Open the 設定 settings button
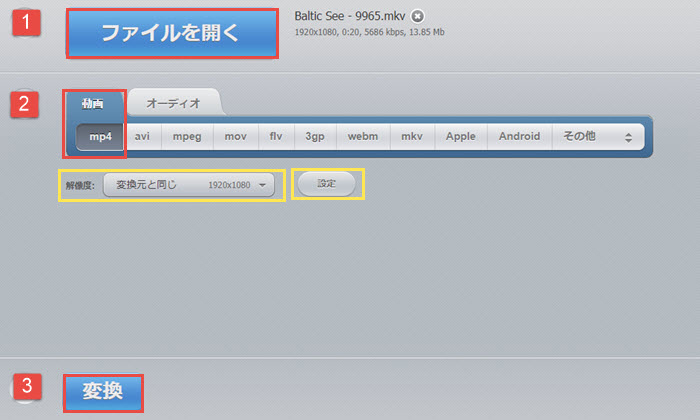Screen dimensions: 700x420 (x=326, y=184)
